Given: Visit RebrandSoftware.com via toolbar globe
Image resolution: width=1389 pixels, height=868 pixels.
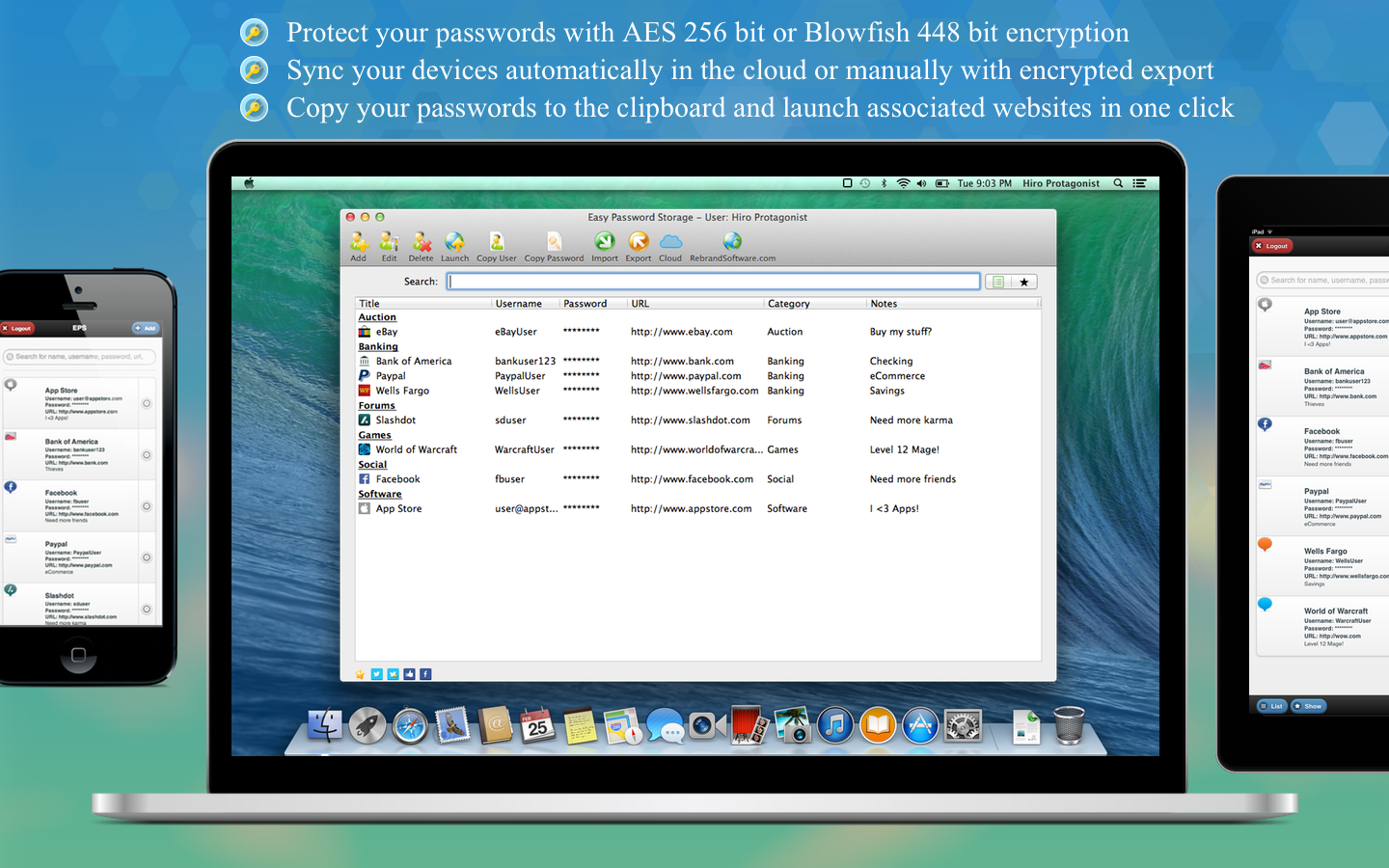Looking at the screenshot, I should click(731, 245).
